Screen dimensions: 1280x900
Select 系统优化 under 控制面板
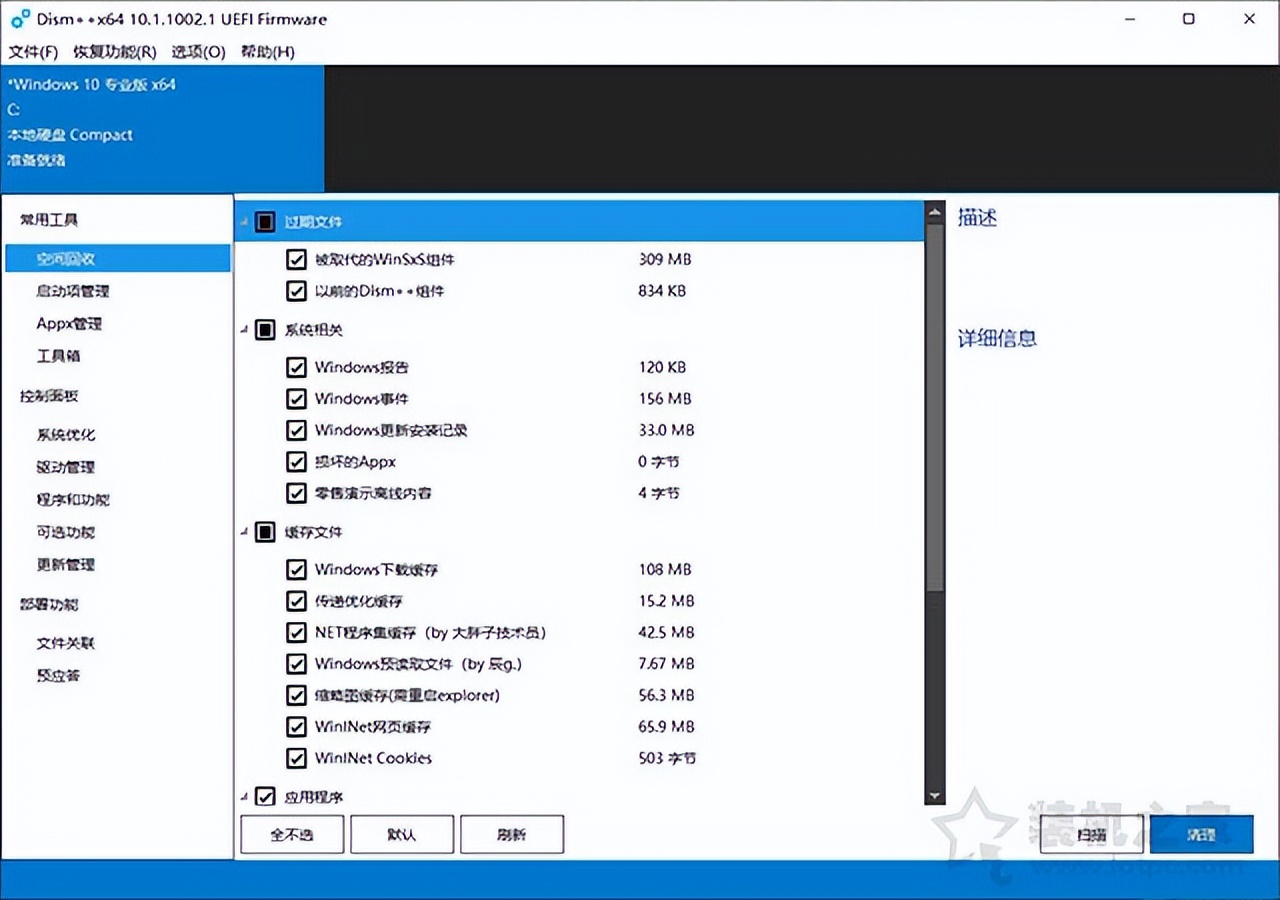(64, 434)
